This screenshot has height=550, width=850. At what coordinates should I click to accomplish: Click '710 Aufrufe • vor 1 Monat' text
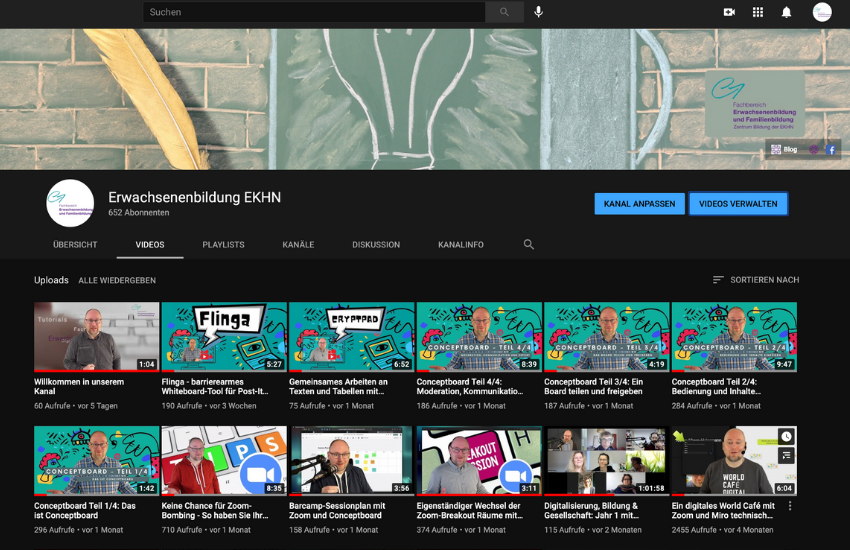(x=206, y=530)
